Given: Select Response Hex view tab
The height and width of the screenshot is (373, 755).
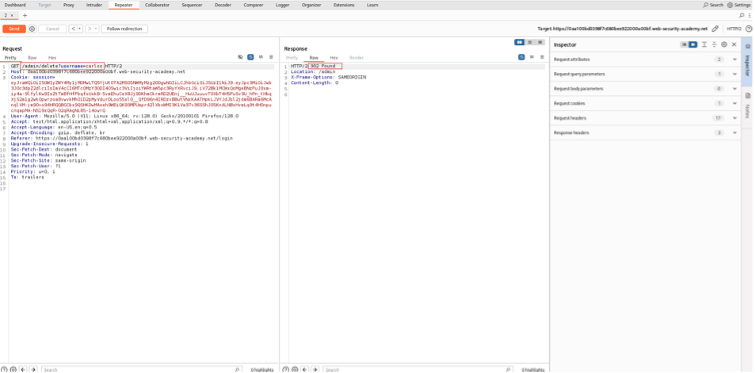Looking at the screenshot, I should click(334, 58).
